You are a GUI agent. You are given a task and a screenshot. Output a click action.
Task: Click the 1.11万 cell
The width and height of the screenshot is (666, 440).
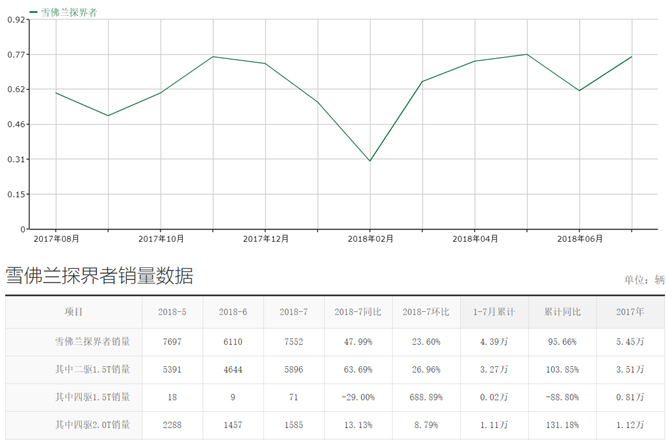pyautogui.click(x=494, y=425)
